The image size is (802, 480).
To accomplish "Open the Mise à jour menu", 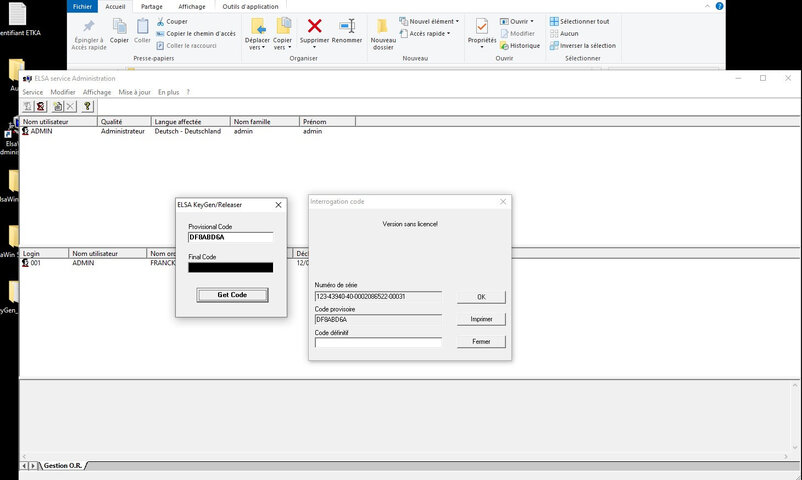I will pyautogui.click(x=135, y=92).
